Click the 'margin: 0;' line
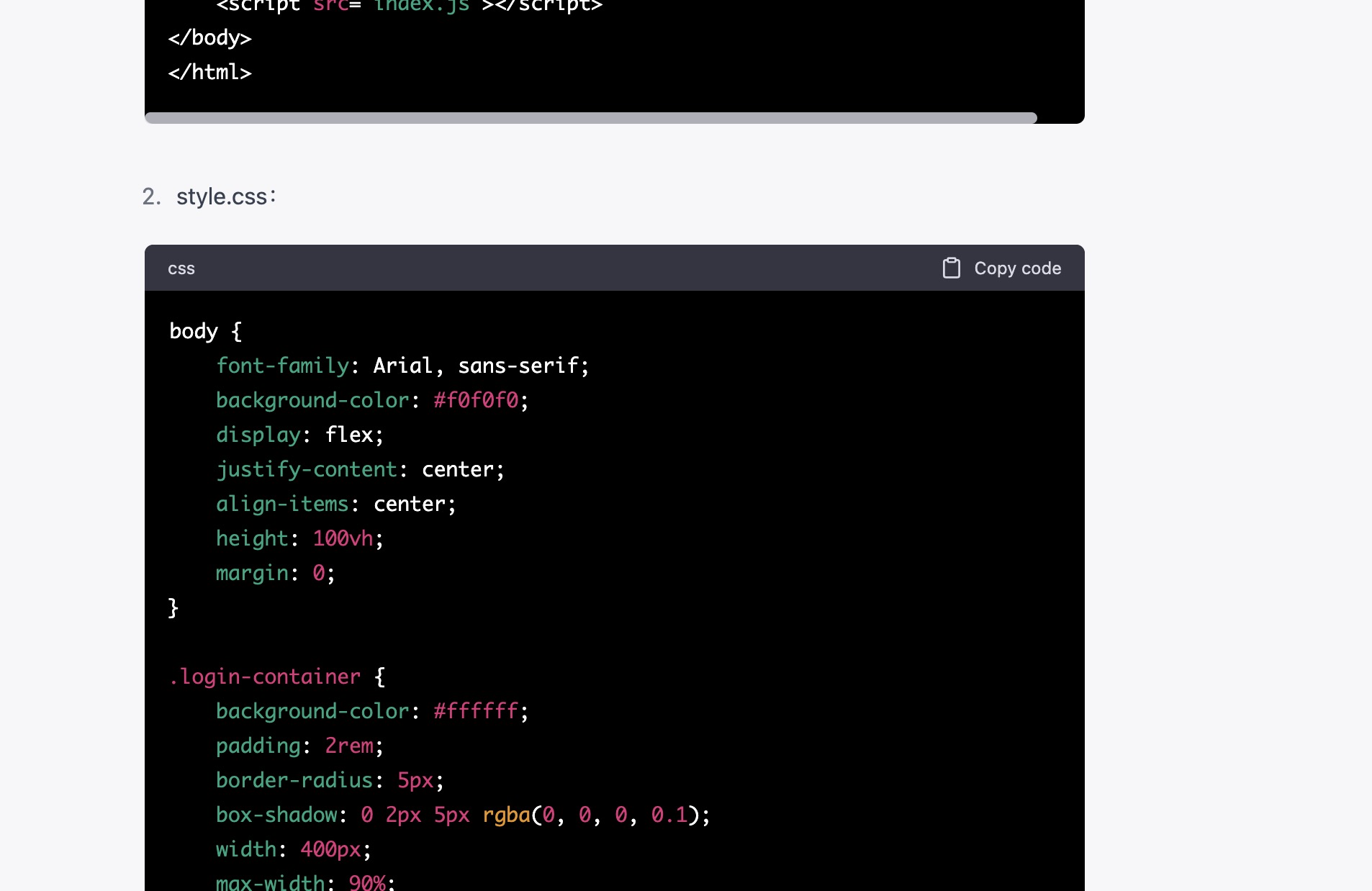This screenshot has height=891, width=1372. [x=276, y=573]
